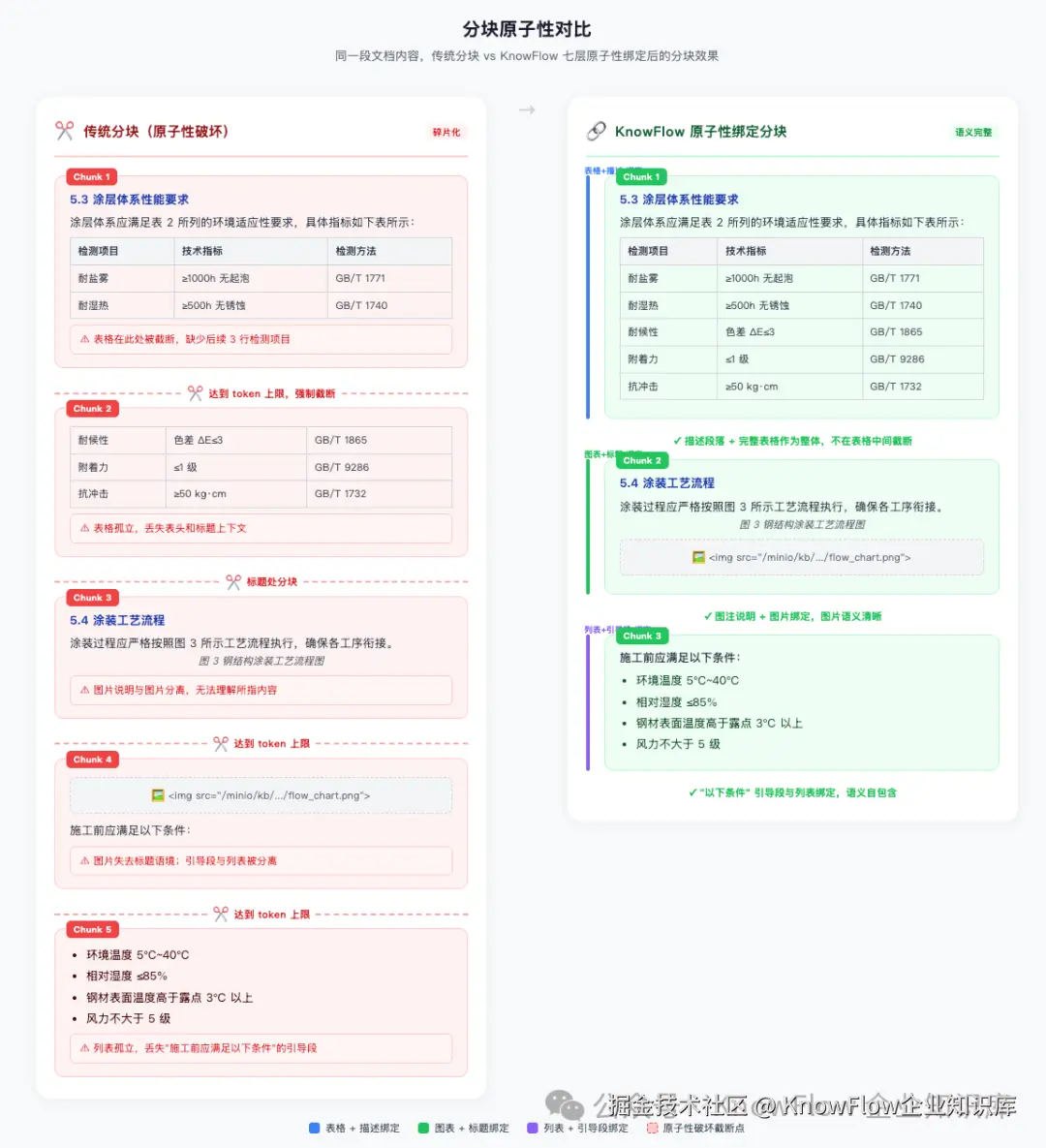Viewport: 1046px width, 1148px height.
Task: Click the 碎片化 badge
Action: 446,133
